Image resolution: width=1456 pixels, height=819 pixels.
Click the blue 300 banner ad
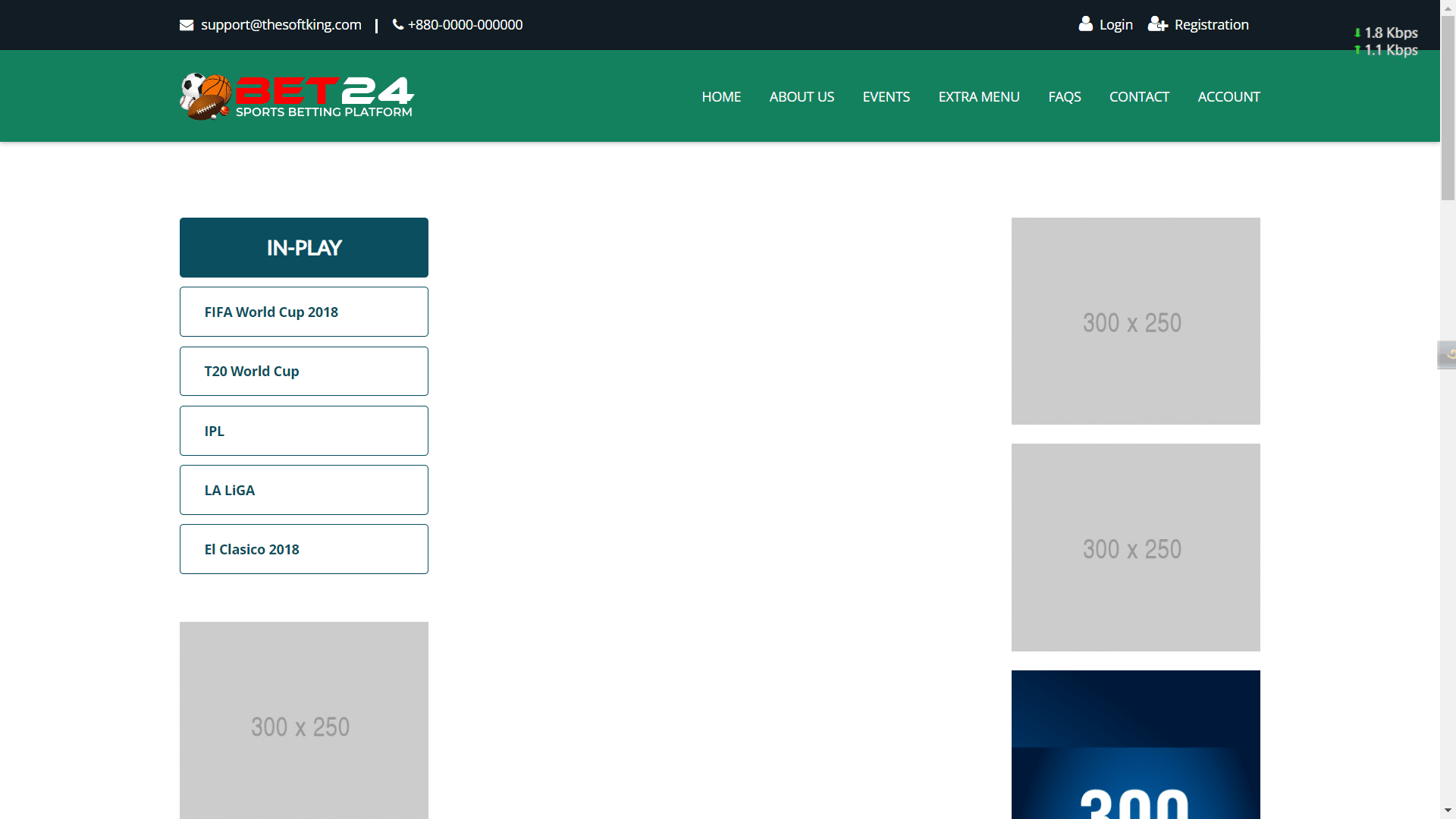1135,745
